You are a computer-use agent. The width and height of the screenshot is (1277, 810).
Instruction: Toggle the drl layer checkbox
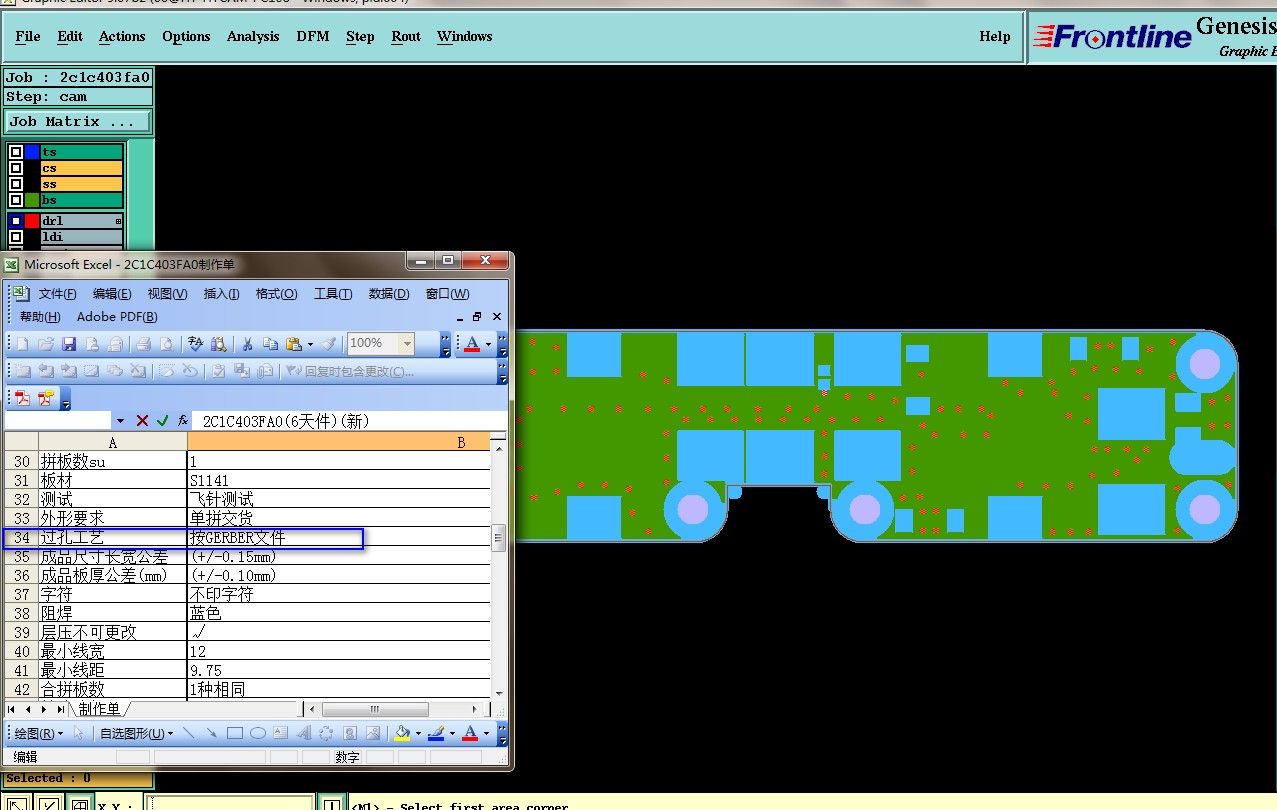(x=16, y=221)
